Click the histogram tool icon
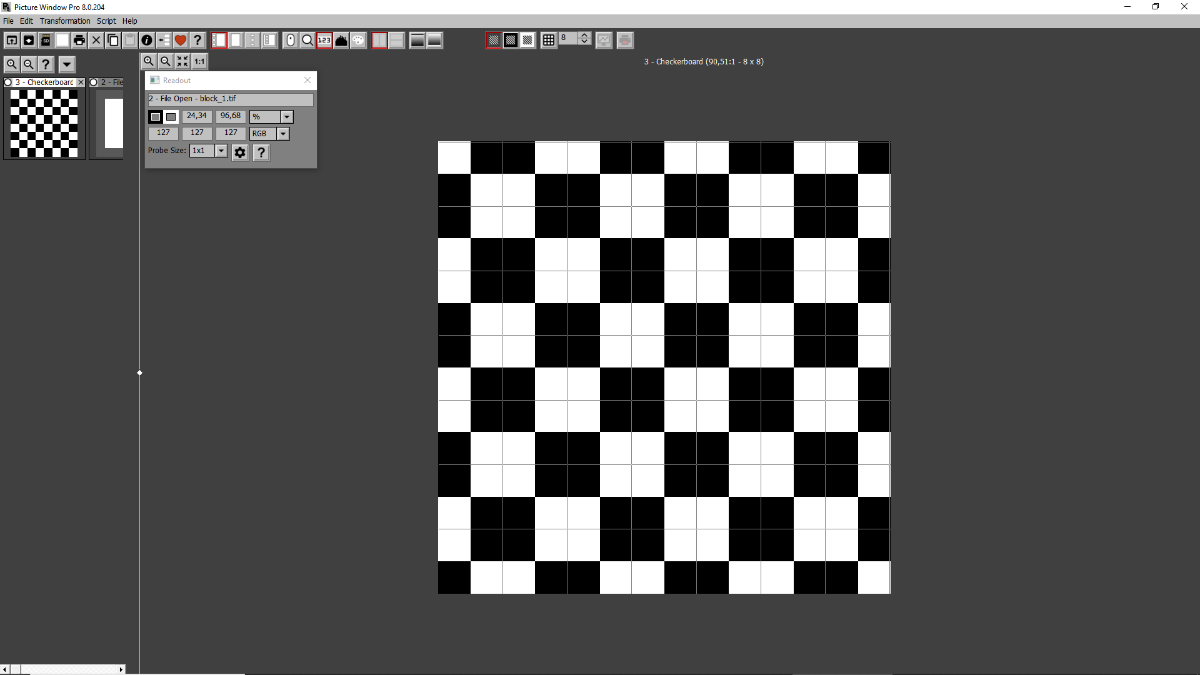Viewport: 1200px width, 675px height. coord(341,40)
